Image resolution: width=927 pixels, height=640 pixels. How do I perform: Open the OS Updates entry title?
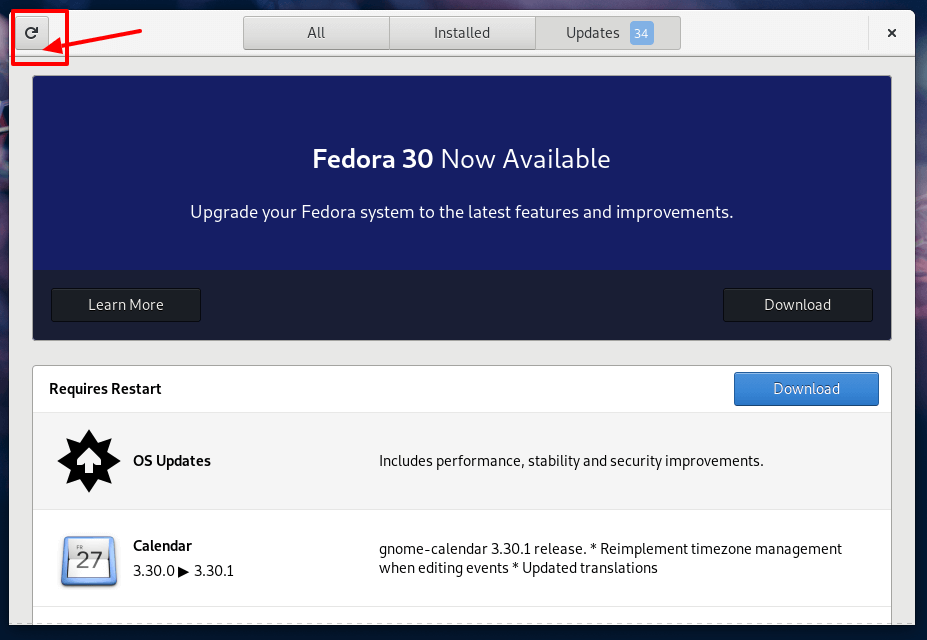tap(172, 461)
